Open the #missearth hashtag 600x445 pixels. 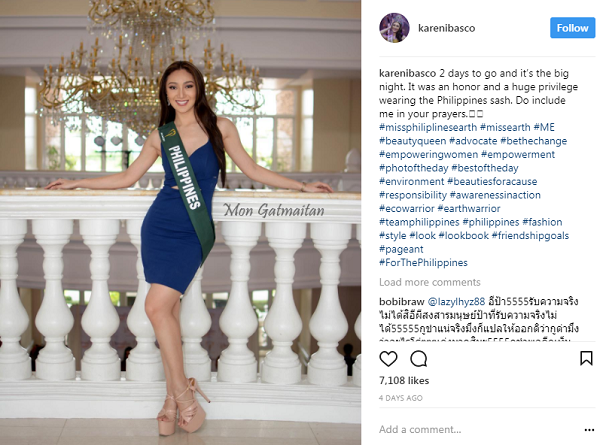click(x=505, y=127)
